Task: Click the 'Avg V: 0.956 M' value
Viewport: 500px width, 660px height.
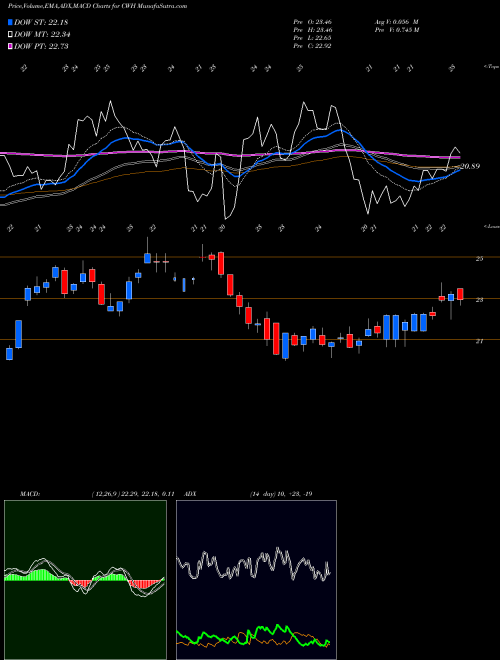Action: click(396, 22)
